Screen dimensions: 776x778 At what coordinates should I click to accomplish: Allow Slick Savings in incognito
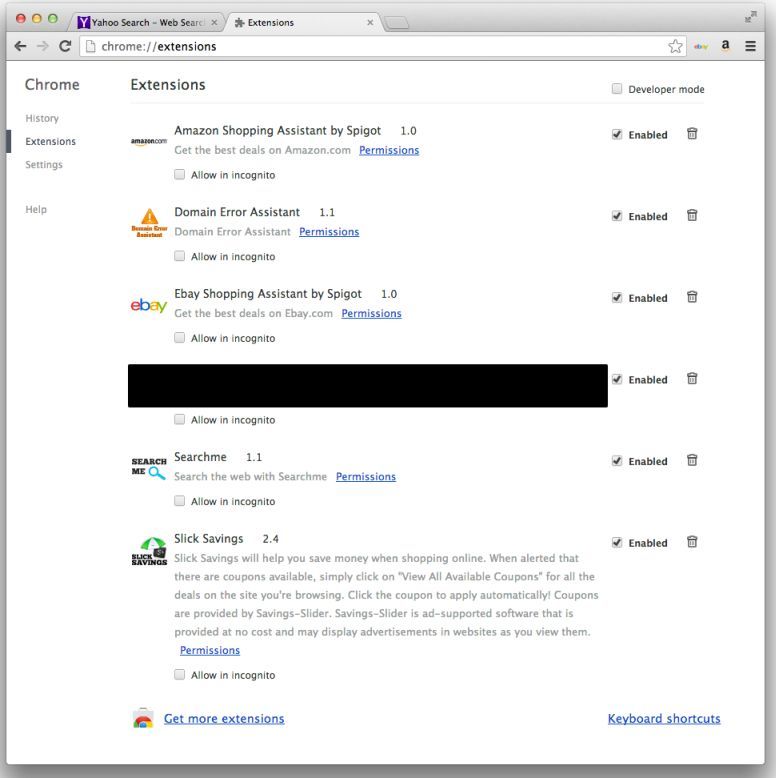[180, 674]
